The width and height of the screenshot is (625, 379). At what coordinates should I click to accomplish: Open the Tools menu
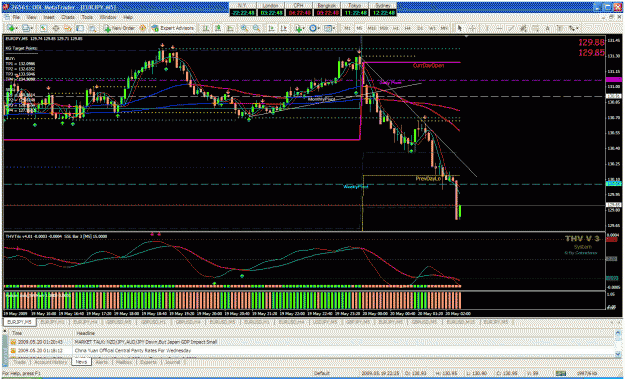(87, 18)
